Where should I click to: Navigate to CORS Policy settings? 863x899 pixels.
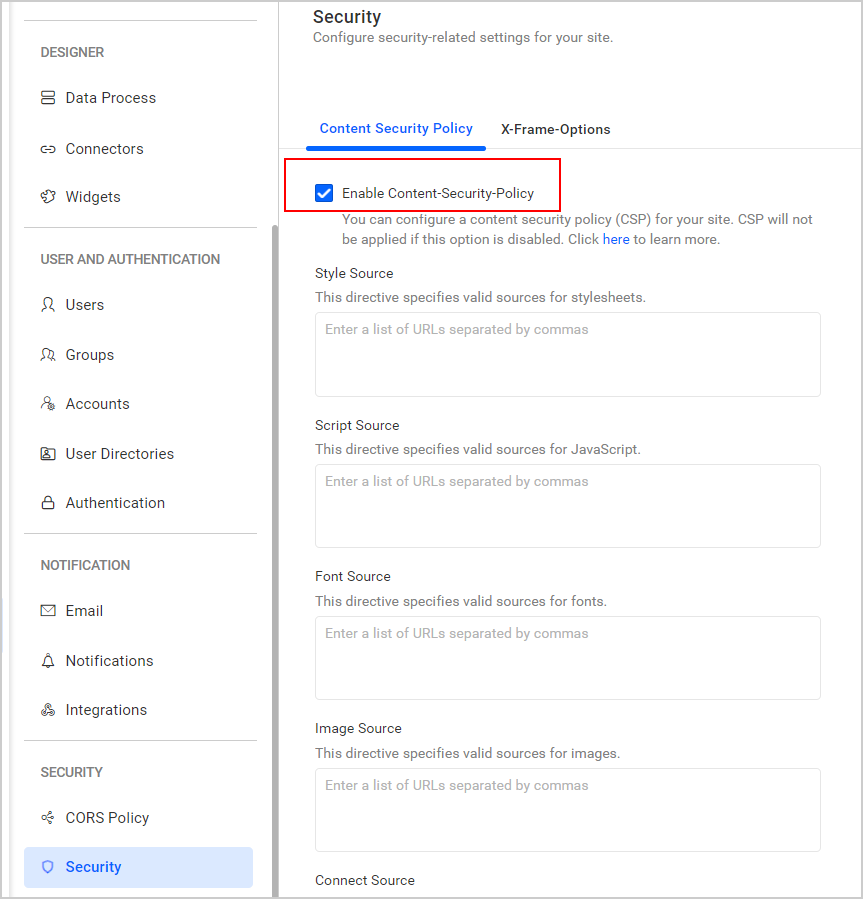[108, 817]
